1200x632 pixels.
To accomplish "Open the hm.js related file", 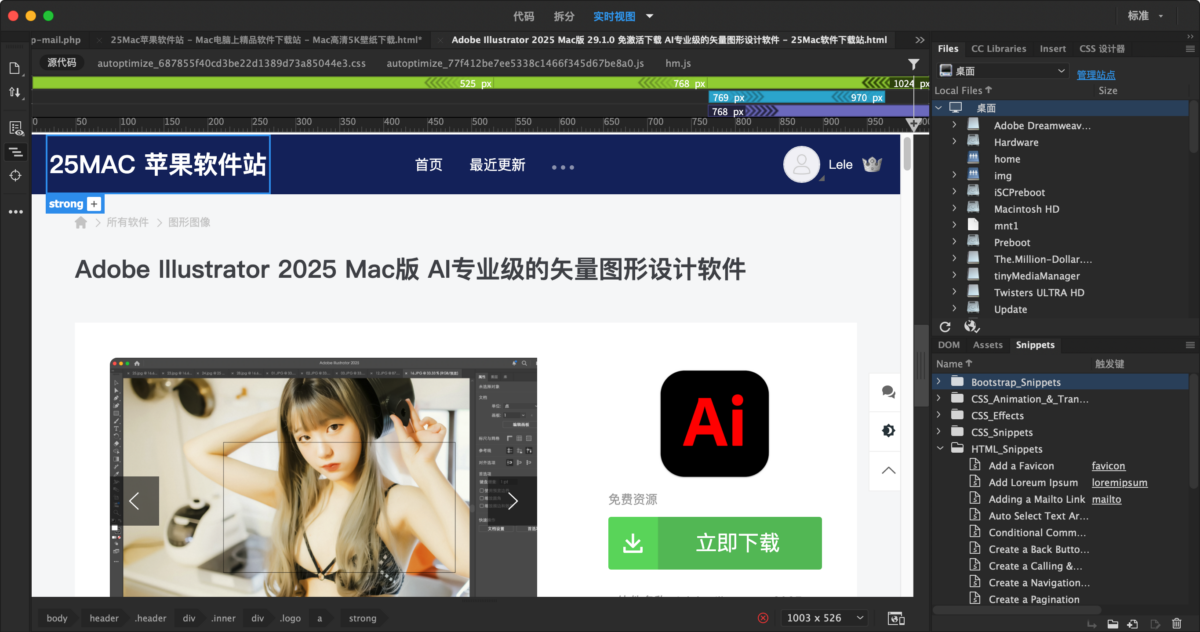I will (679, 63).
